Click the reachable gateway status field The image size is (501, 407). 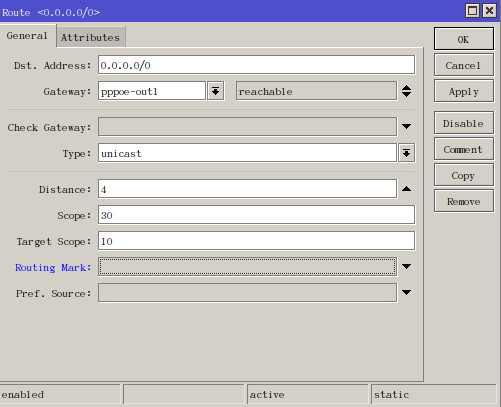point(316,91)
